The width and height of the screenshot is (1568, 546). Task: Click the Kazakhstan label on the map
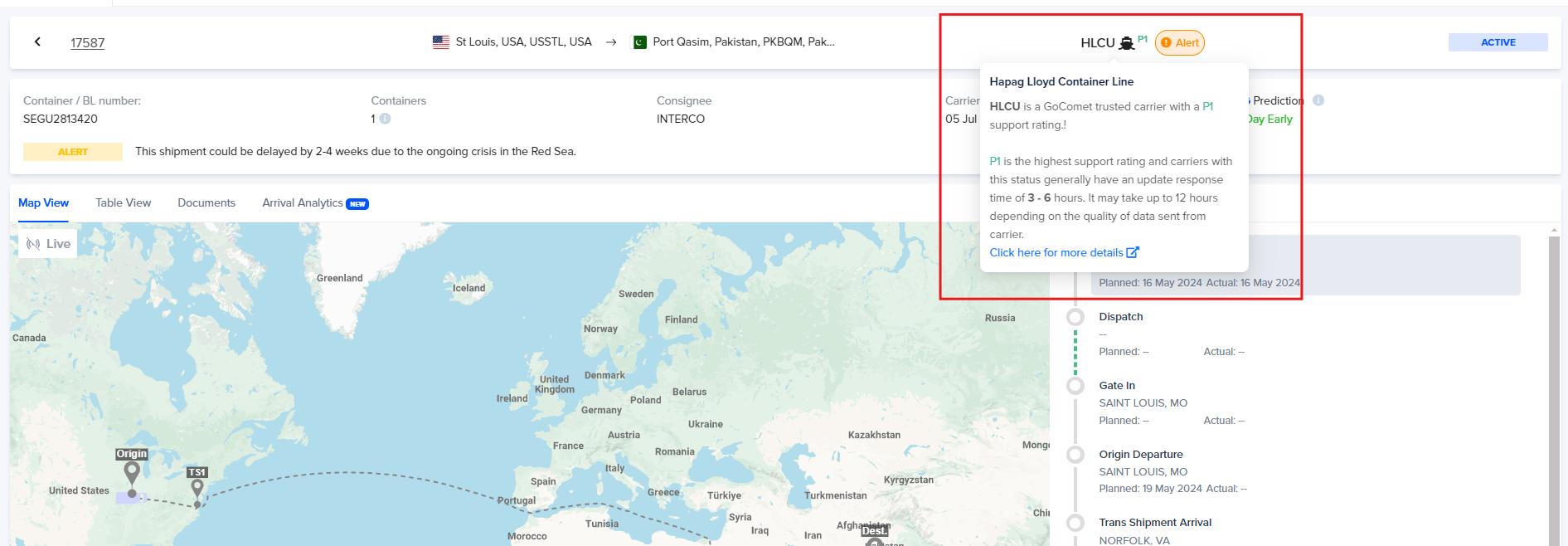coord(874,435)
